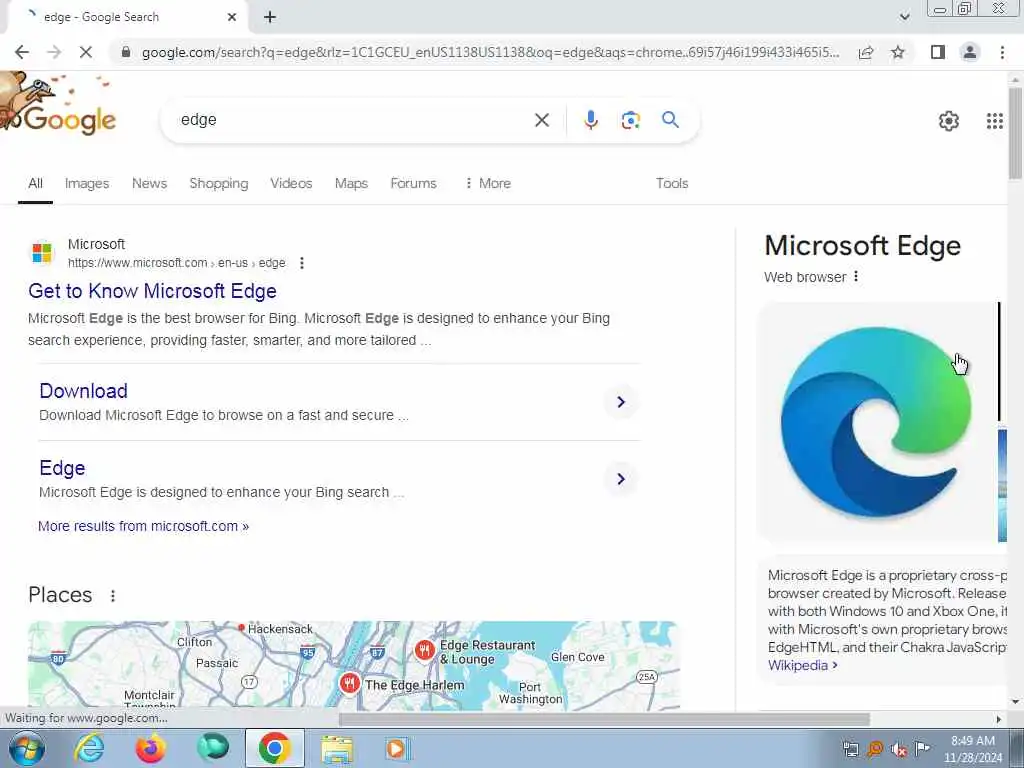Image resolution: width=1024 pixels, height=768 pixels.
Task: Bookmark this page with the star icon
Action: (x=898, y=52)
